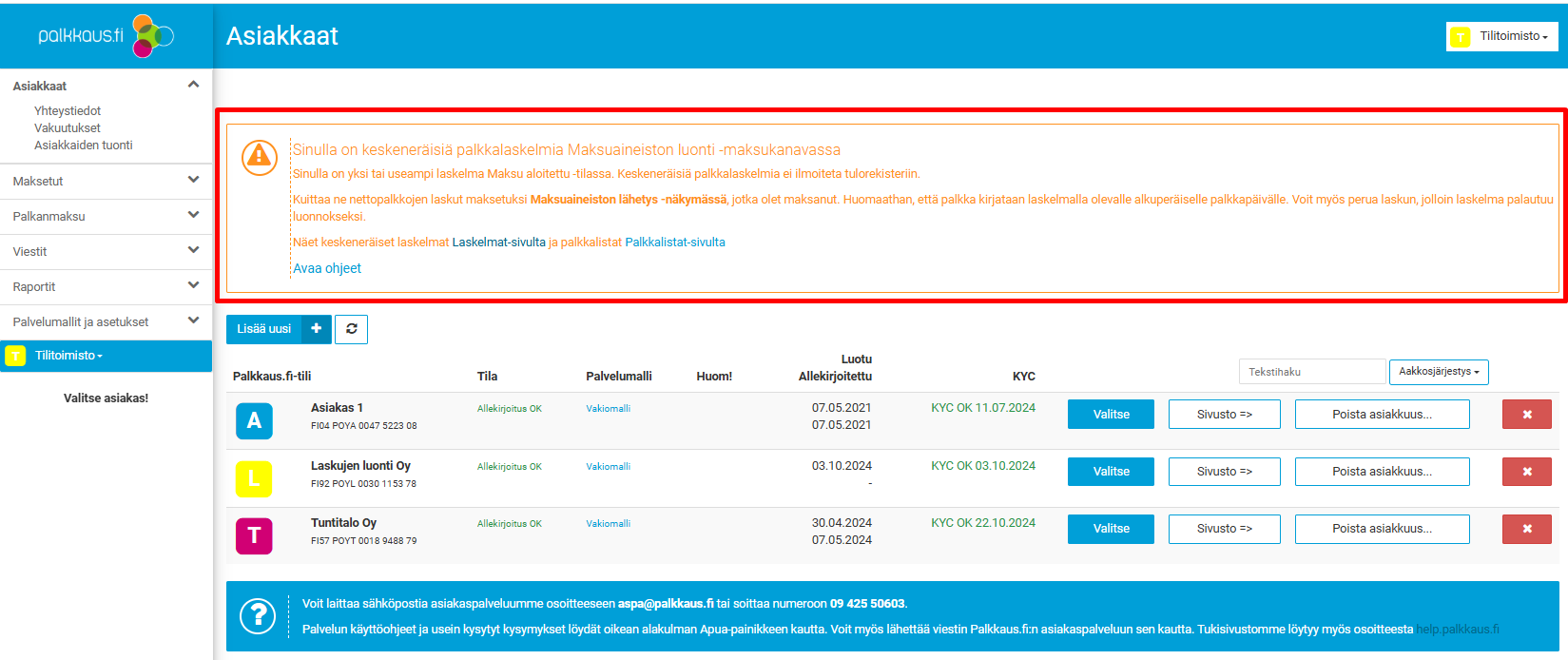The height and width of the screenshot is (660, 1568).
Task: Click Sivusto => for Laskujen luonti Oy
Action: click(x=1225, y=472)
